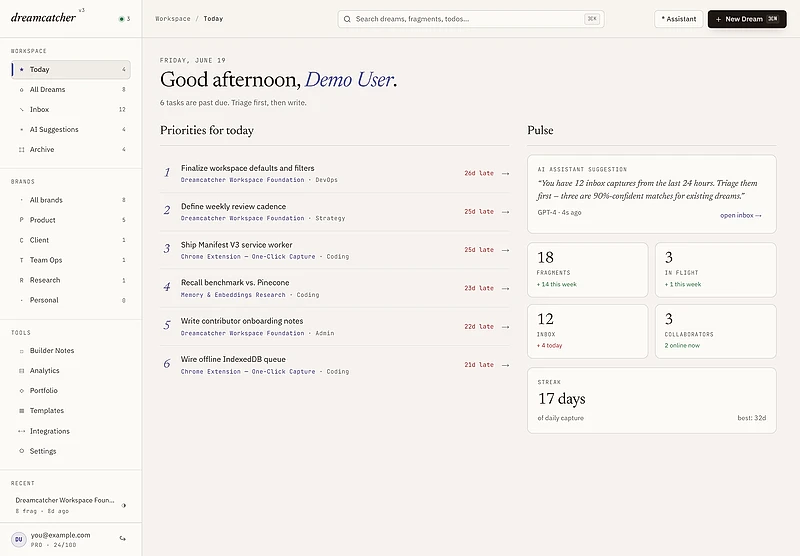Open the Assistant panel
The height and width of the screenshot is (556, 800).
(679, 19)
